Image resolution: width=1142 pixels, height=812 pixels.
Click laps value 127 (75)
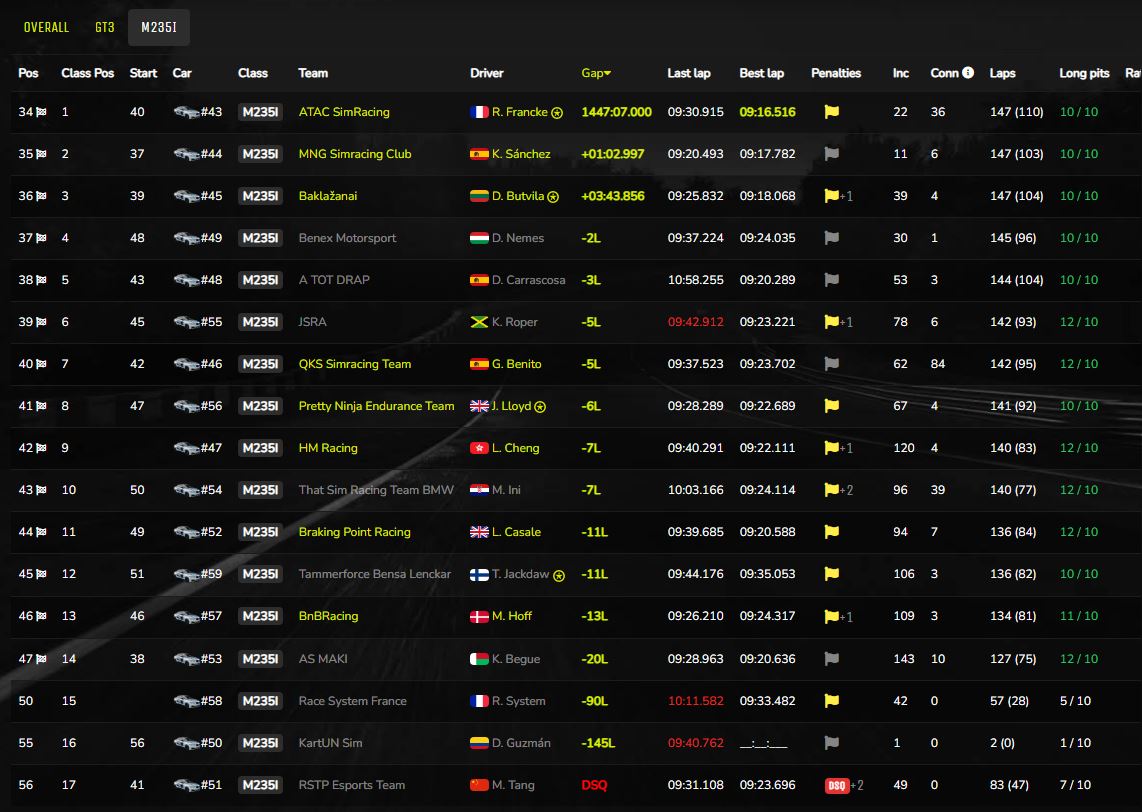(x=1013, y=659)
